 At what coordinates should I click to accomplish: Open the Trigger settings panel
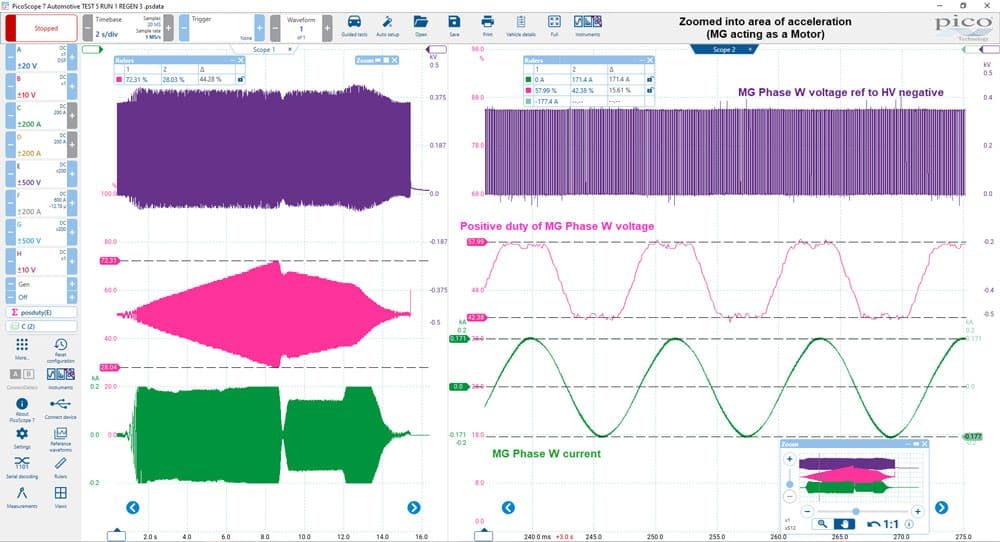(x=221, y=28)
